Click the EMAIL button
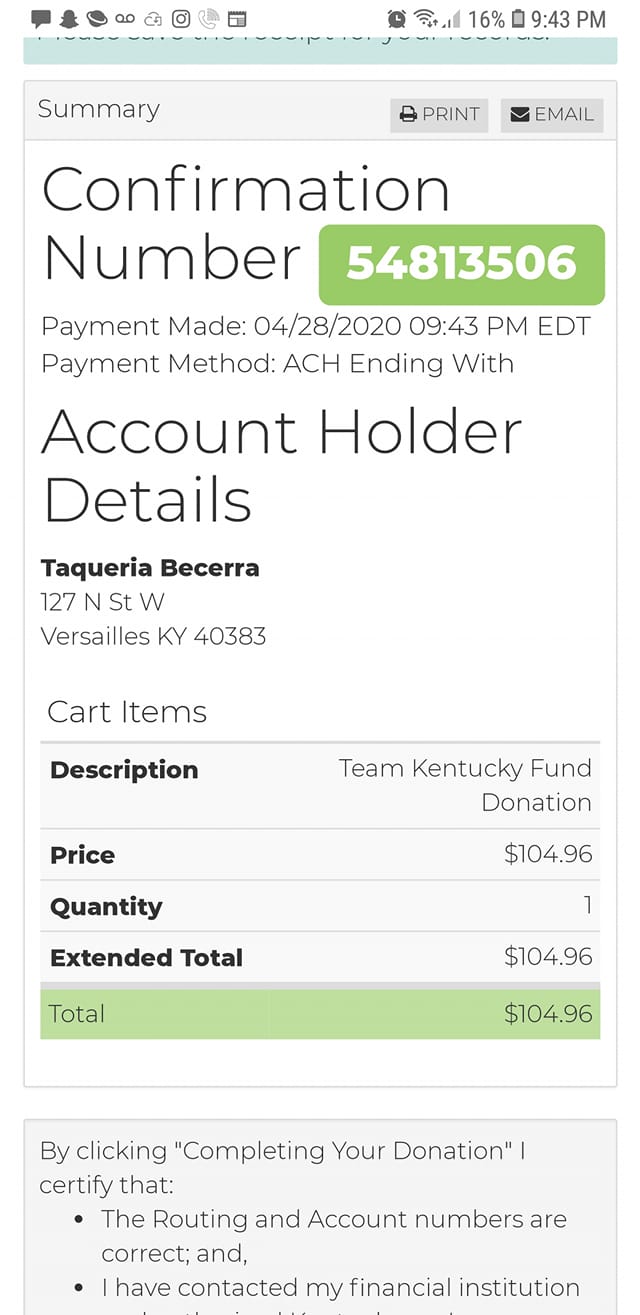This screenshot has width=640, height=1315. pos(552,114)
